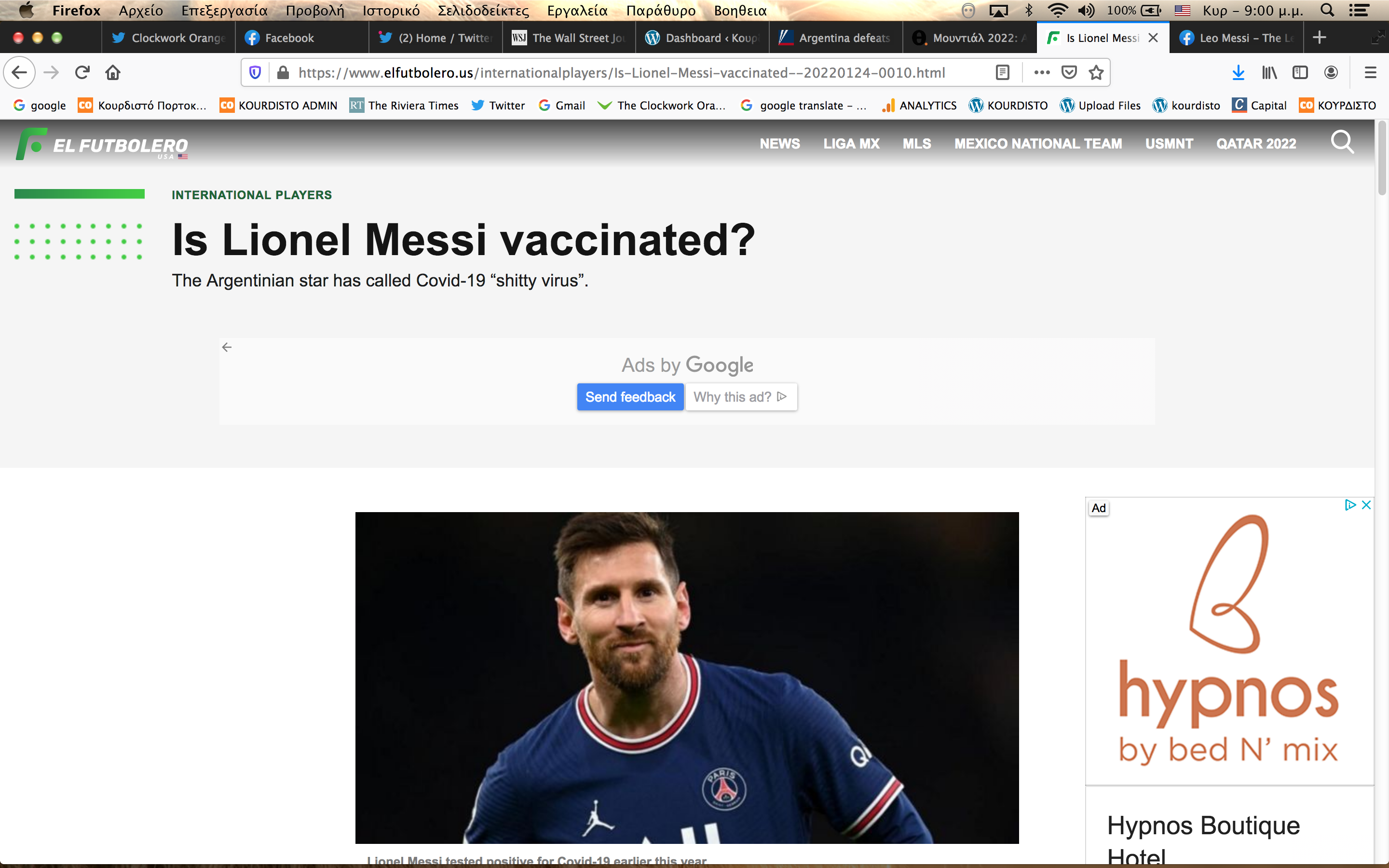
Task: Save page to Pocket icon
Action: click(x=1069, y=72)
